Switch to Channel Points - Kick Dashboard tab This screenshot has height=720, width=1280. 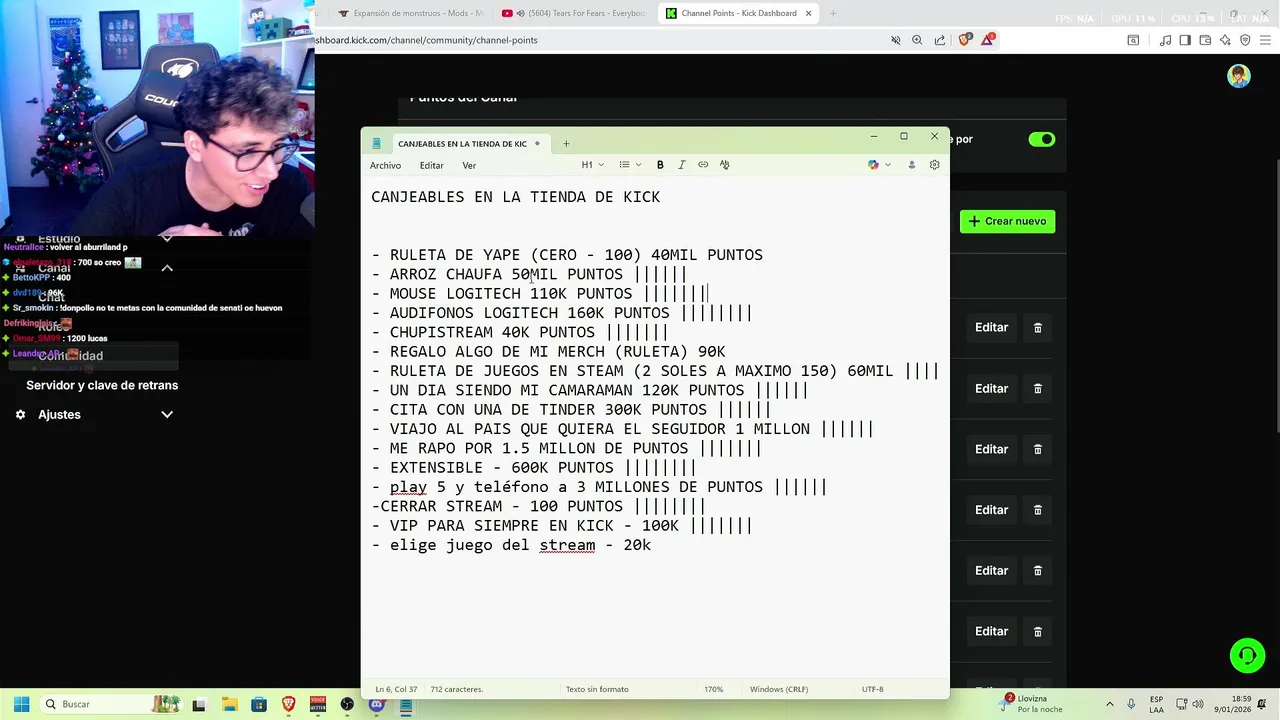click(x=738, y=13)
